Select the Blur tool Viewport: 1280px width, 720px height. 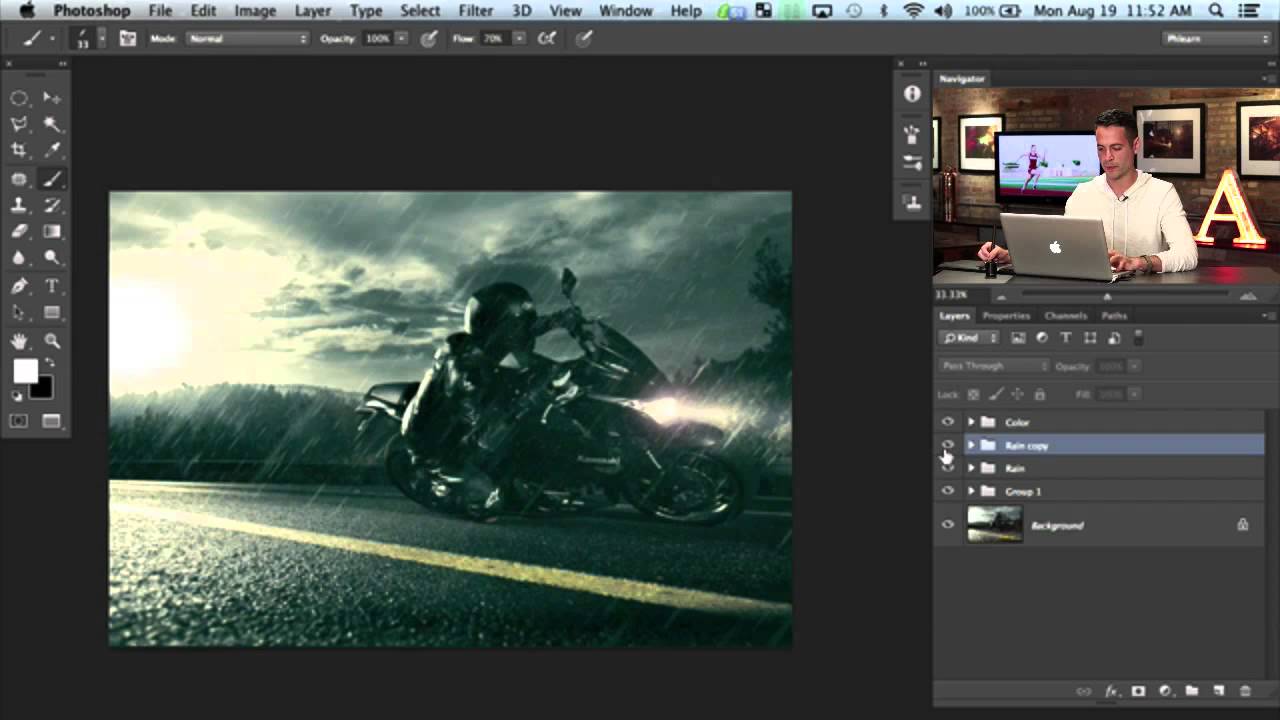pyautogui.click(x=19, y=258)
